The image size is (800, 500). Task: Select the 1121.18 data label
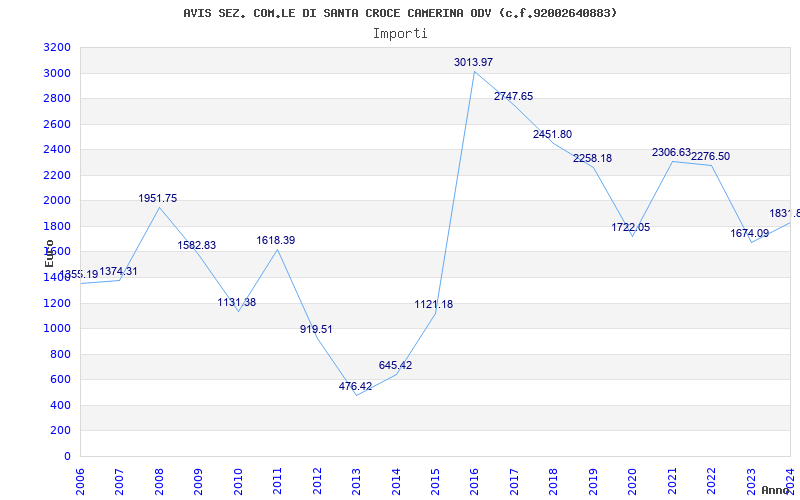click(x=434, y=305)
